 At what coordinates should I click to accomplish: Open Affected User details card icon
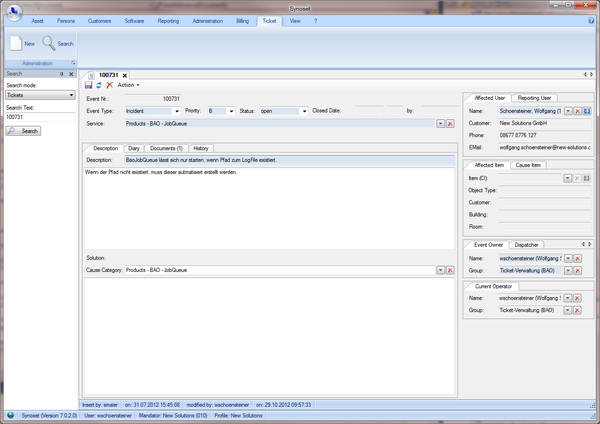[587, 111]
